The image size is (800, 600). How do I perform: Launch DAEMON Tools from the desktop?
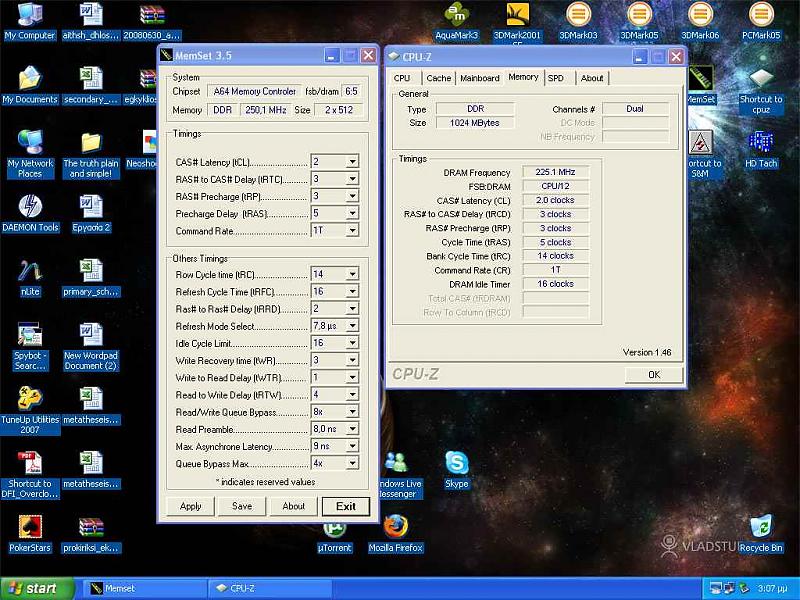[x=30, y=213]
